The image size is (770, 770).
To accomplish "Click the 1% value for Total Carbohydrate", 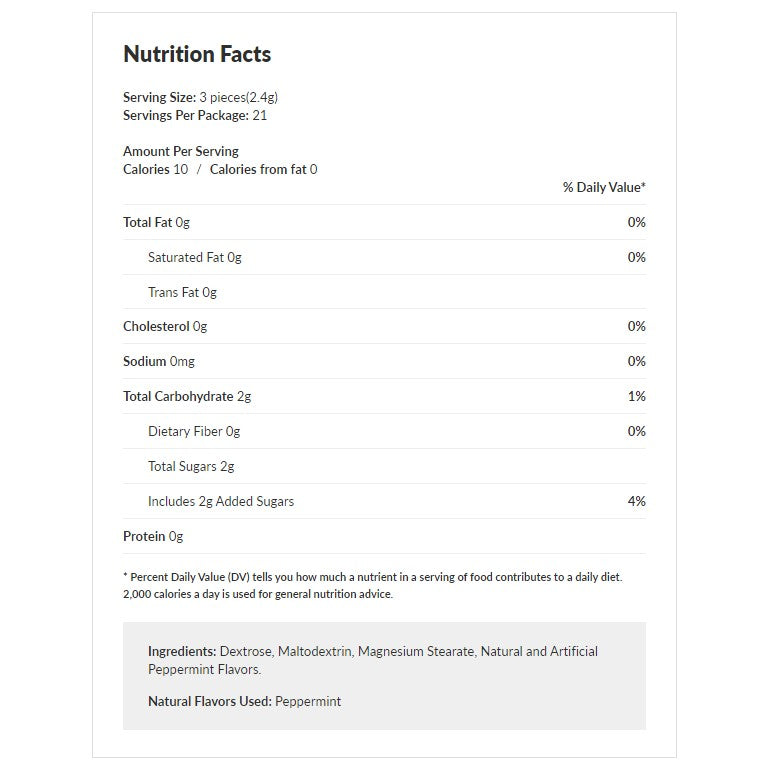I will [x=636, y=396].
